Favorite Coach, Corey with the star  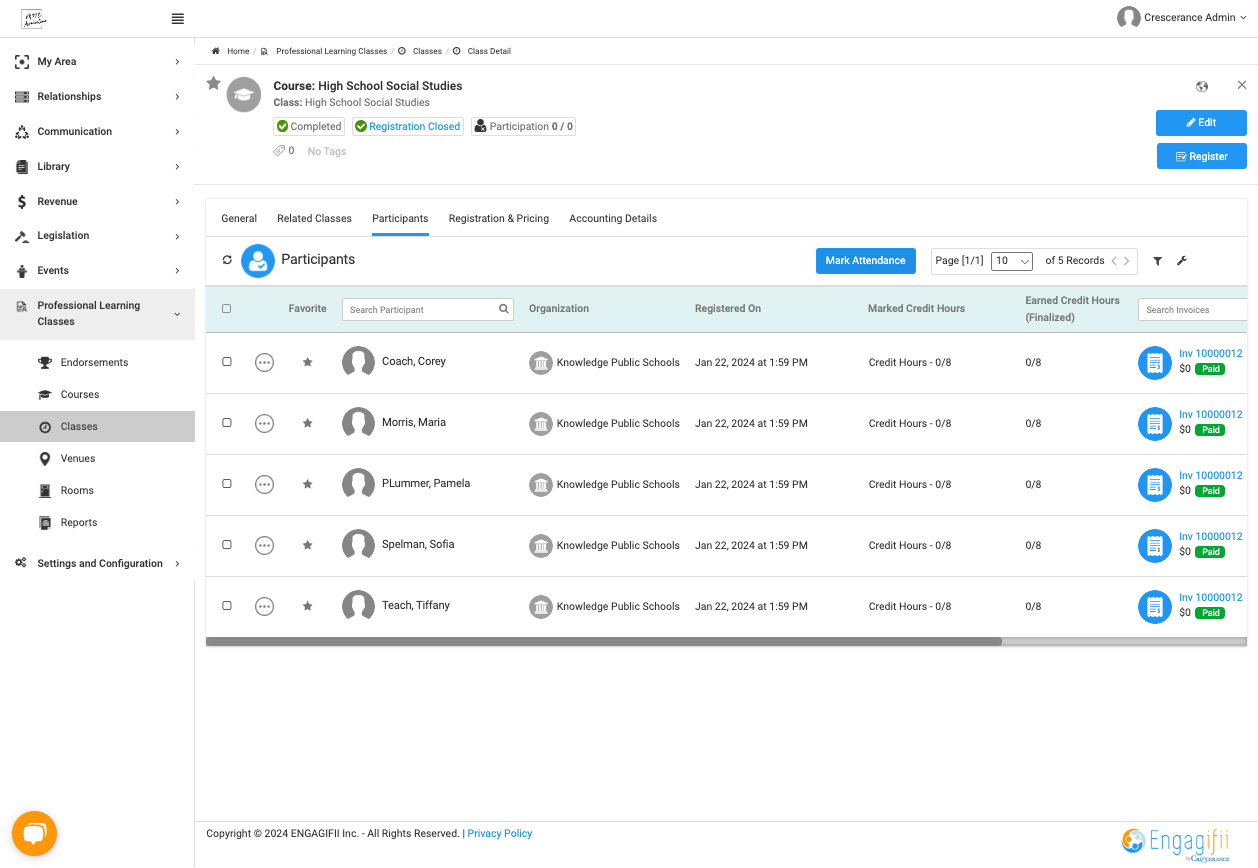point(308,362)
